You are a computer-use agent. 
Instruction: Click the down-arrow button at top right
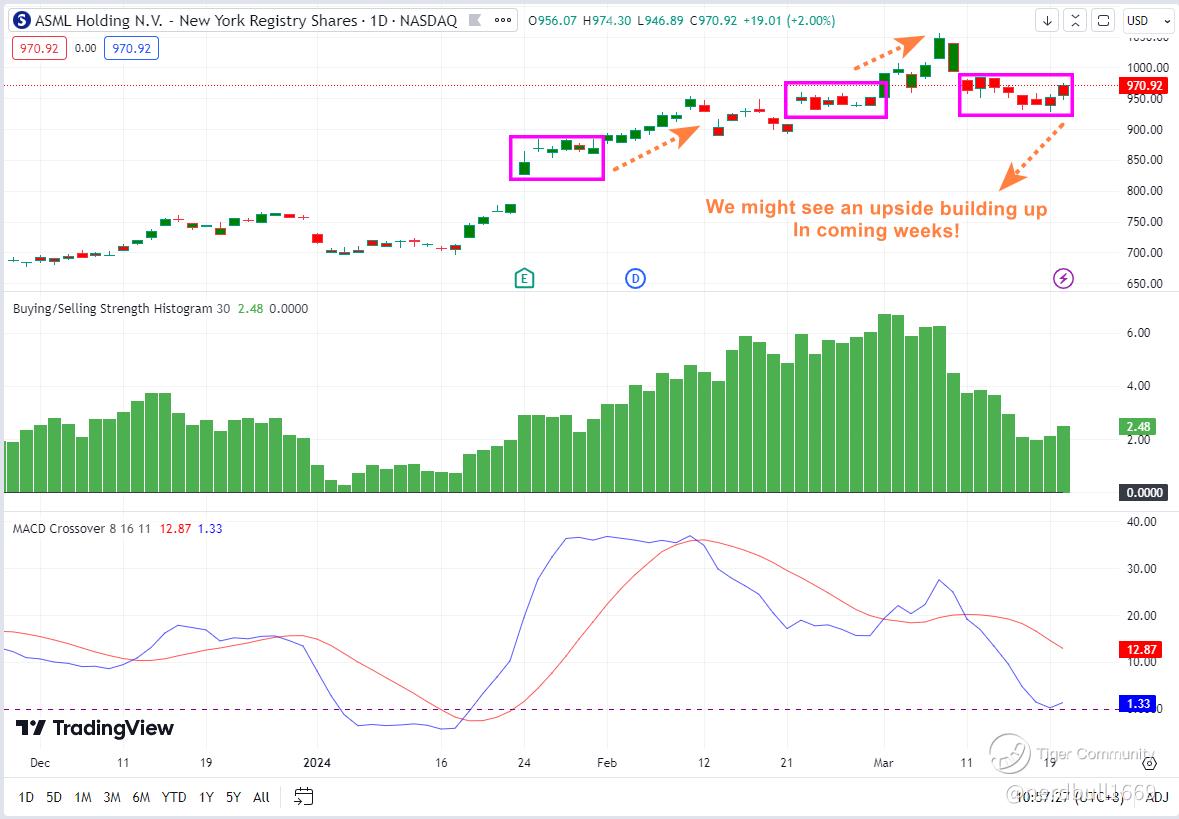coord(1047,20)
